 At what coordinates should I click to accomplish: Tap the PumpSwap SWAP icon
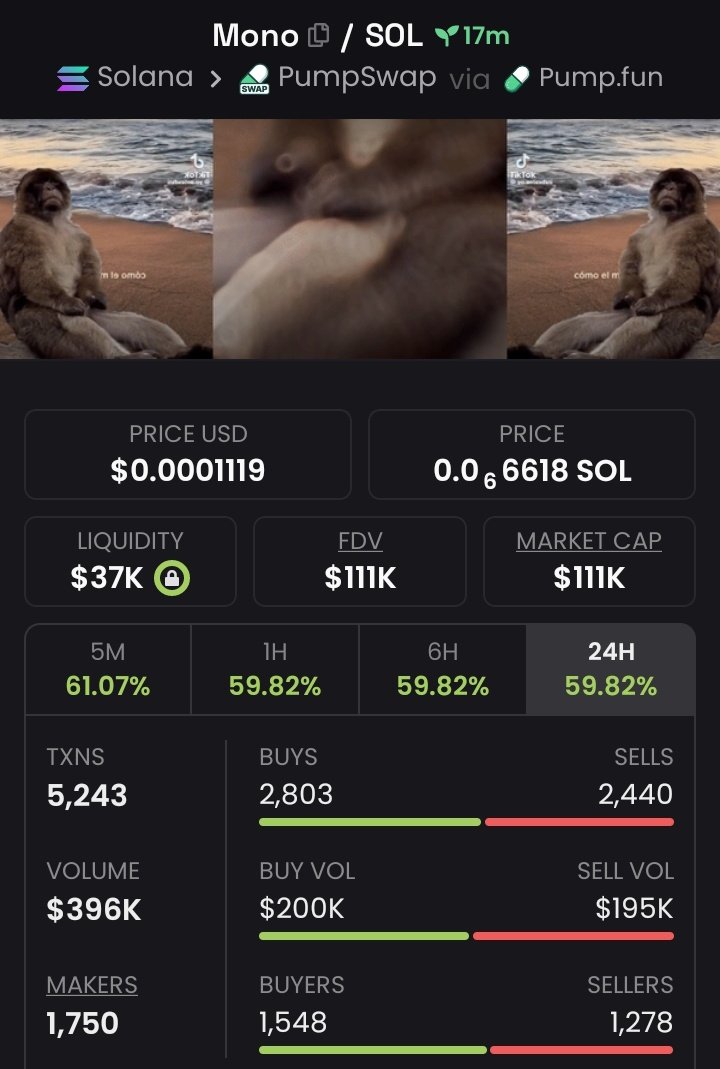pos(254,79)
